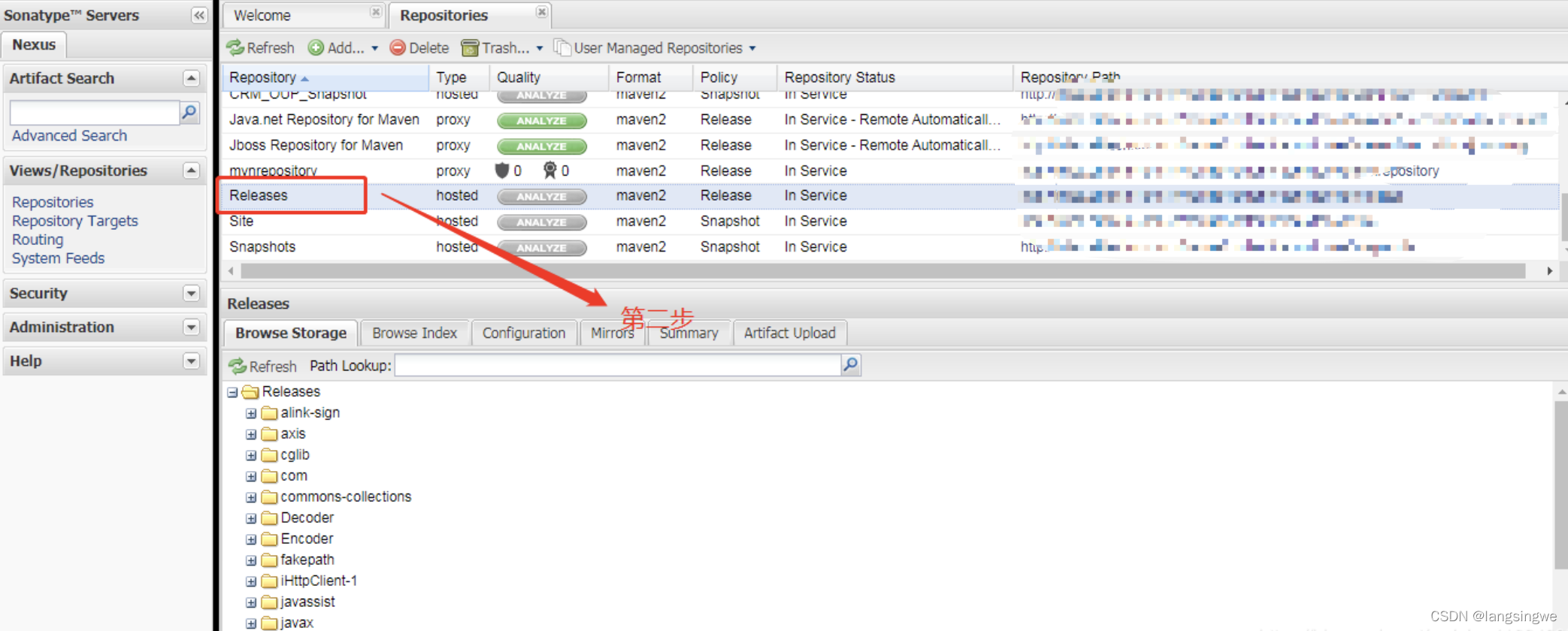Open the Repositories link in sidebar
The height and width of the screenshot is (631, 1568).
pyautogui.click(x=53, y=202)
